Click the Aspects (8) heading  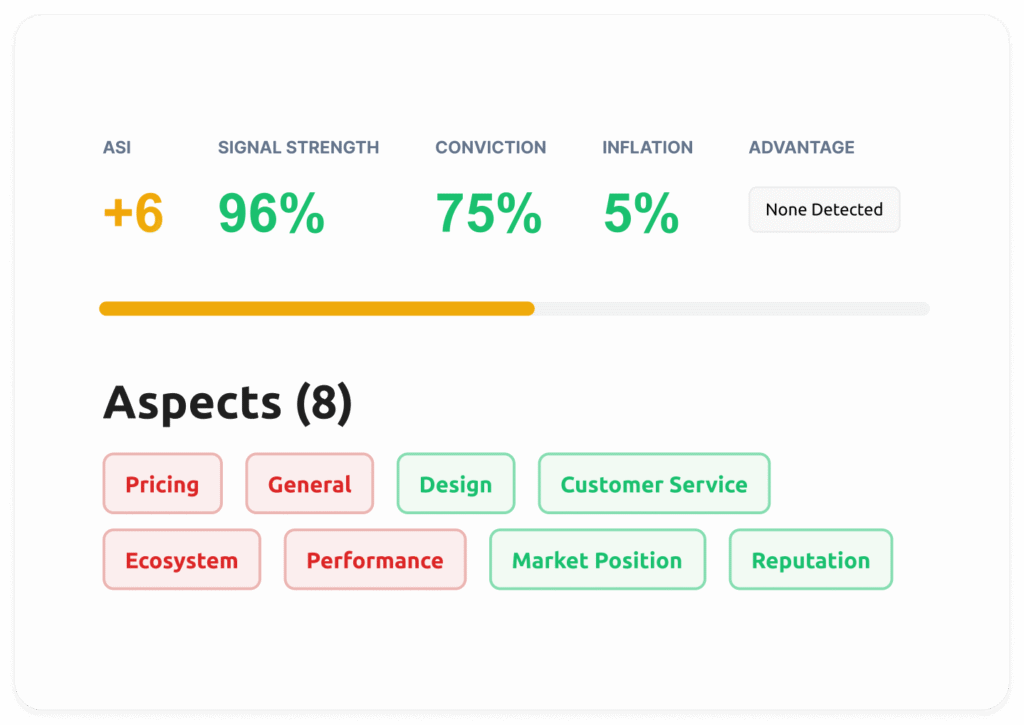click(x=227, y=402)
